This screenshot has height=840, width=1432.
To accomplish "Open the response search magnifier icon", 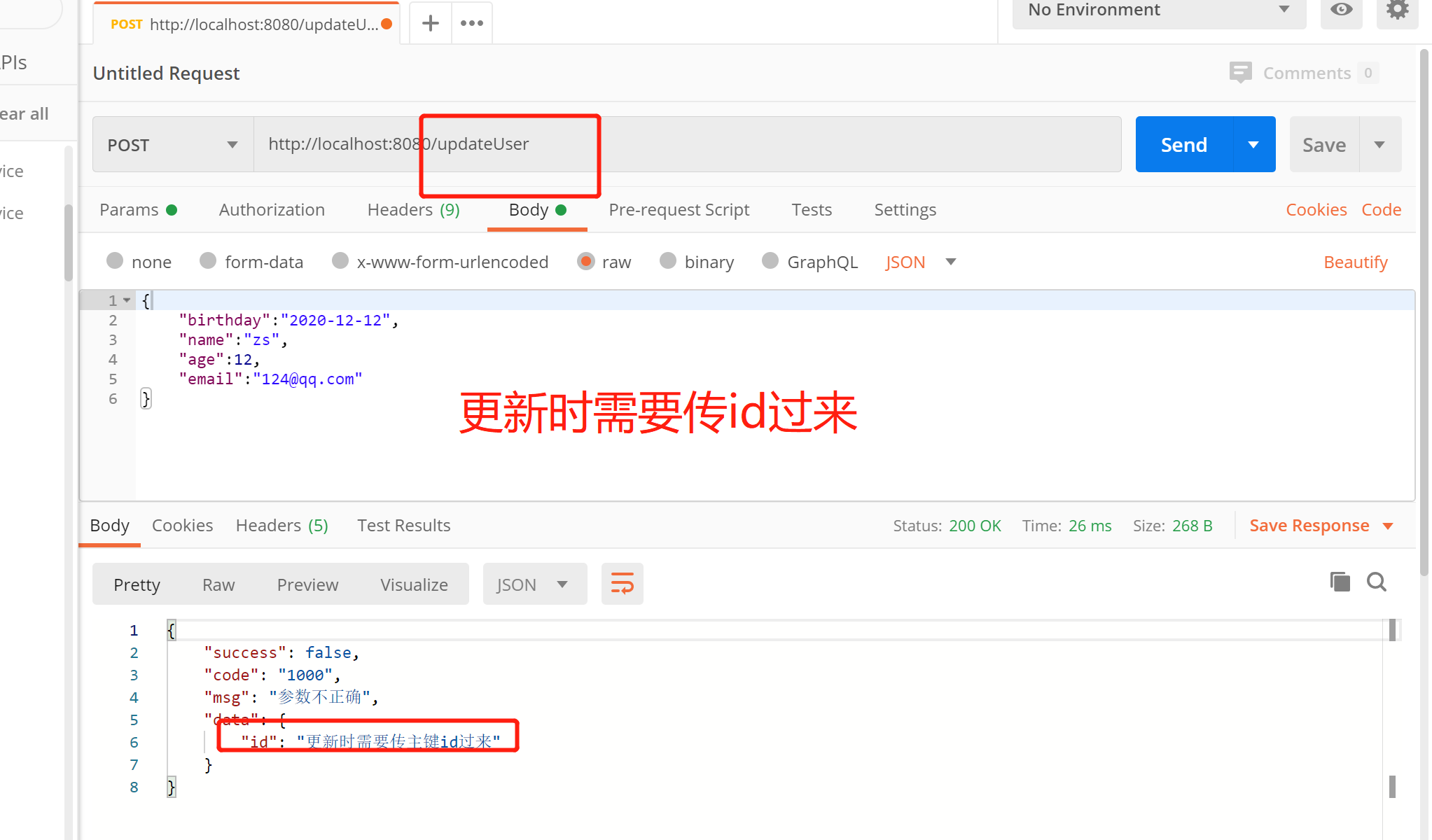I will point(1377,582).
